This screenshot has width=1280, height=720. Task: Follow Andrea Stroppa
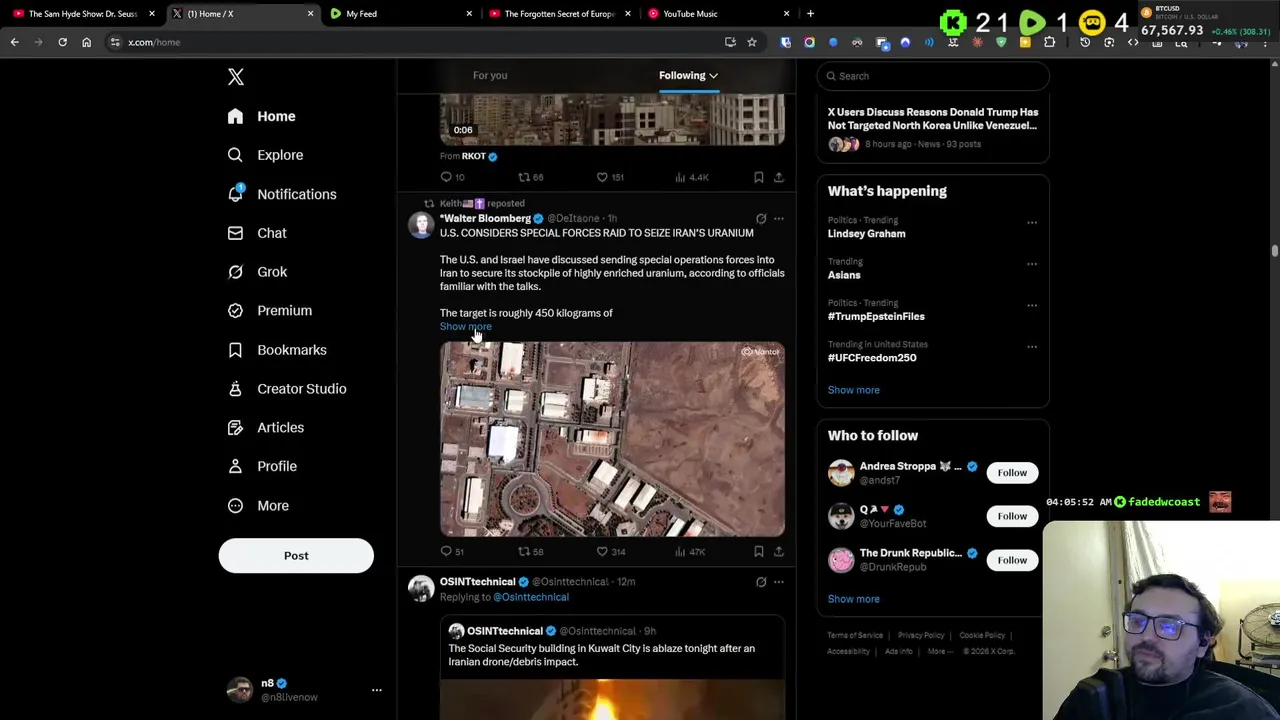(x=1012, y=473)
